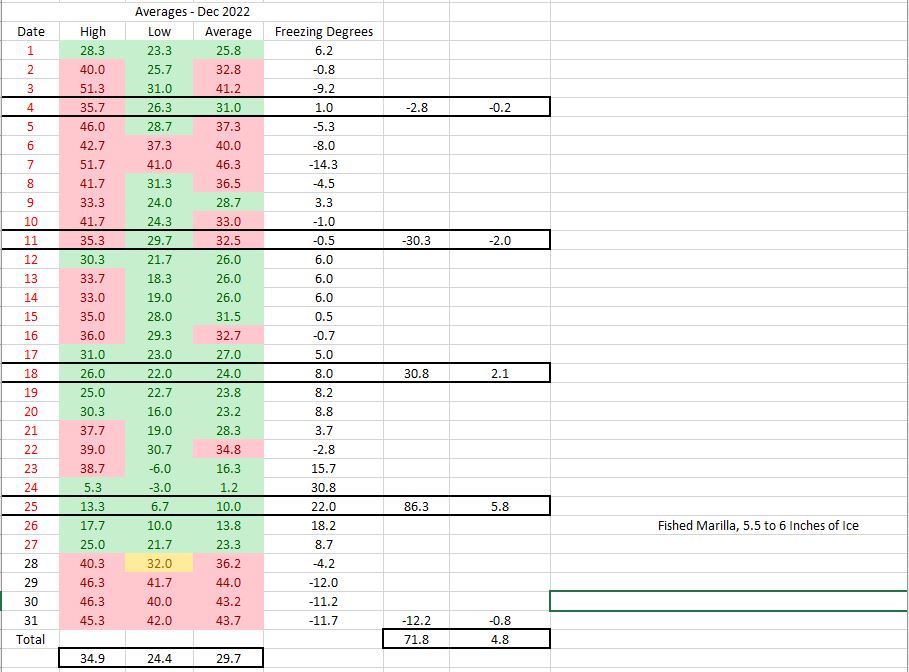Viewport: 909px width, 672px height.
Task: Click the High value 28.3 for date 1
Action: coord(92,50)
